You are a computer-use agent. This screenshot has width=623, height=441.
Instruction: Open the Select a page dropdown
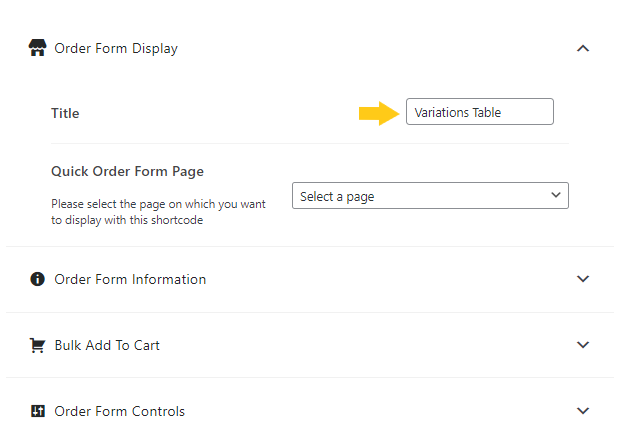(430, 195)
